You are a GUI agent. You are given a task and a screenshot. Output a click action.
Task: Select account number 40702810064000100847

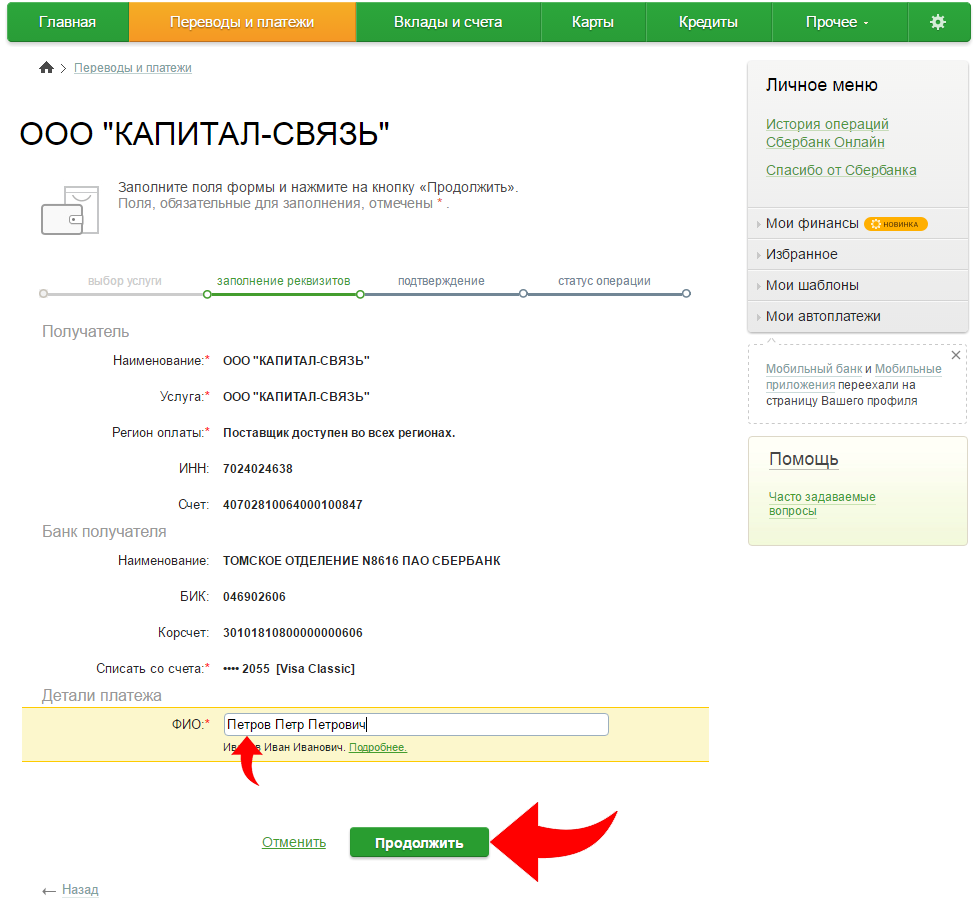click(x=293, y=505)
